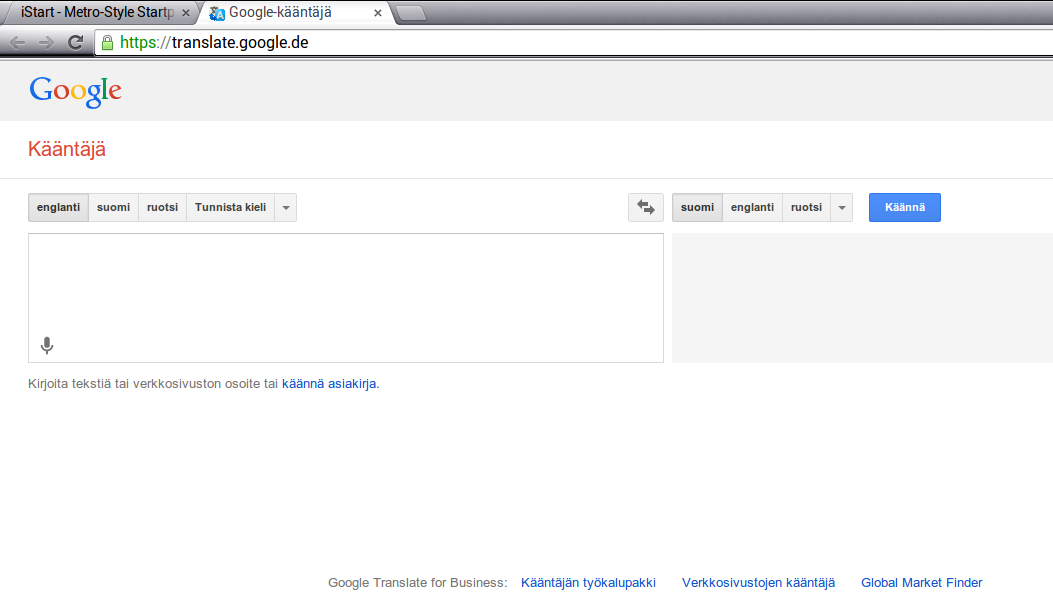Select ruotsi as source language

(163, 208)
